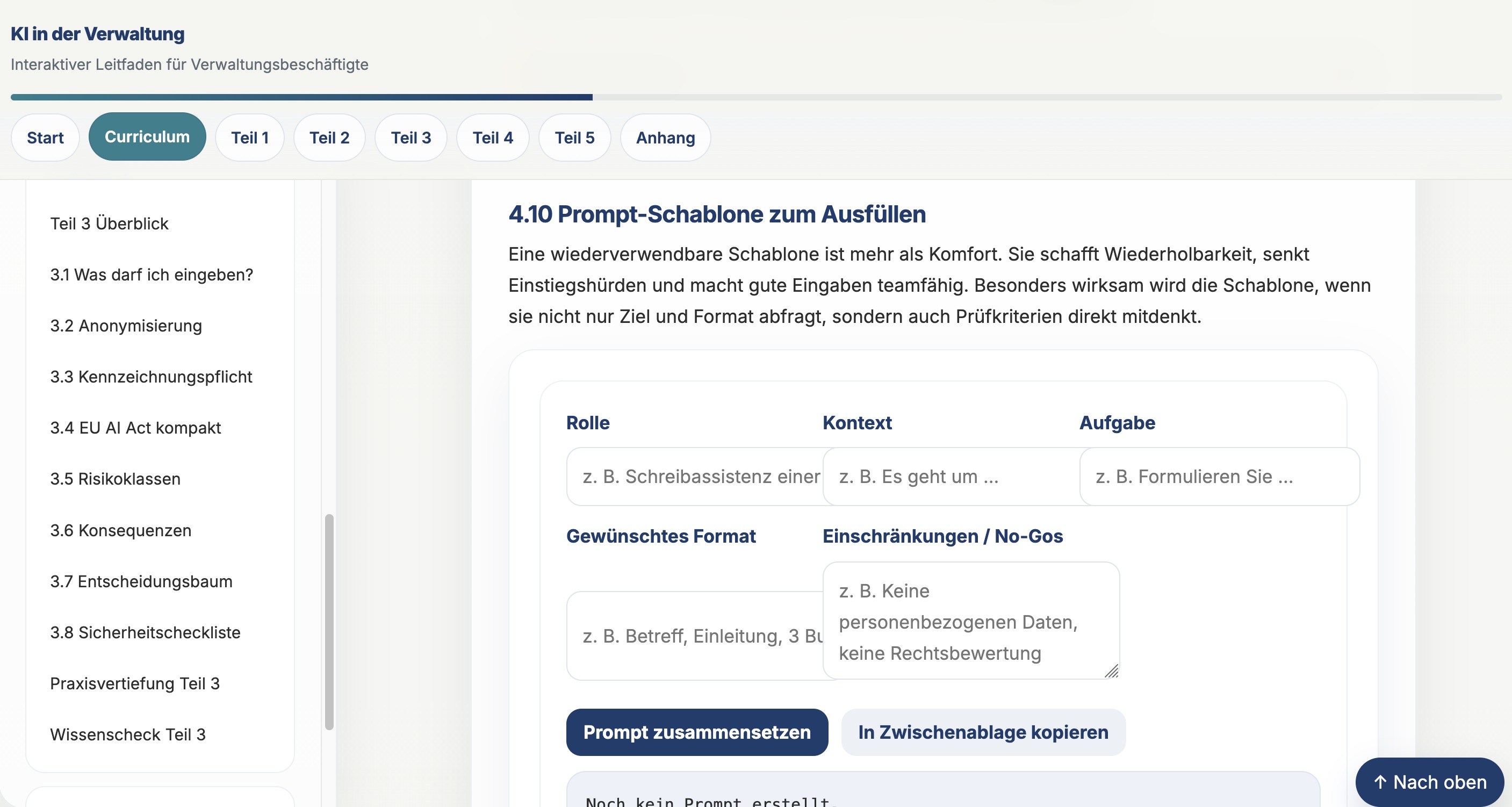This screenshot has height=807, width=1512.
Task: Click the Kontext field label
Action: [x=857, y=423]
